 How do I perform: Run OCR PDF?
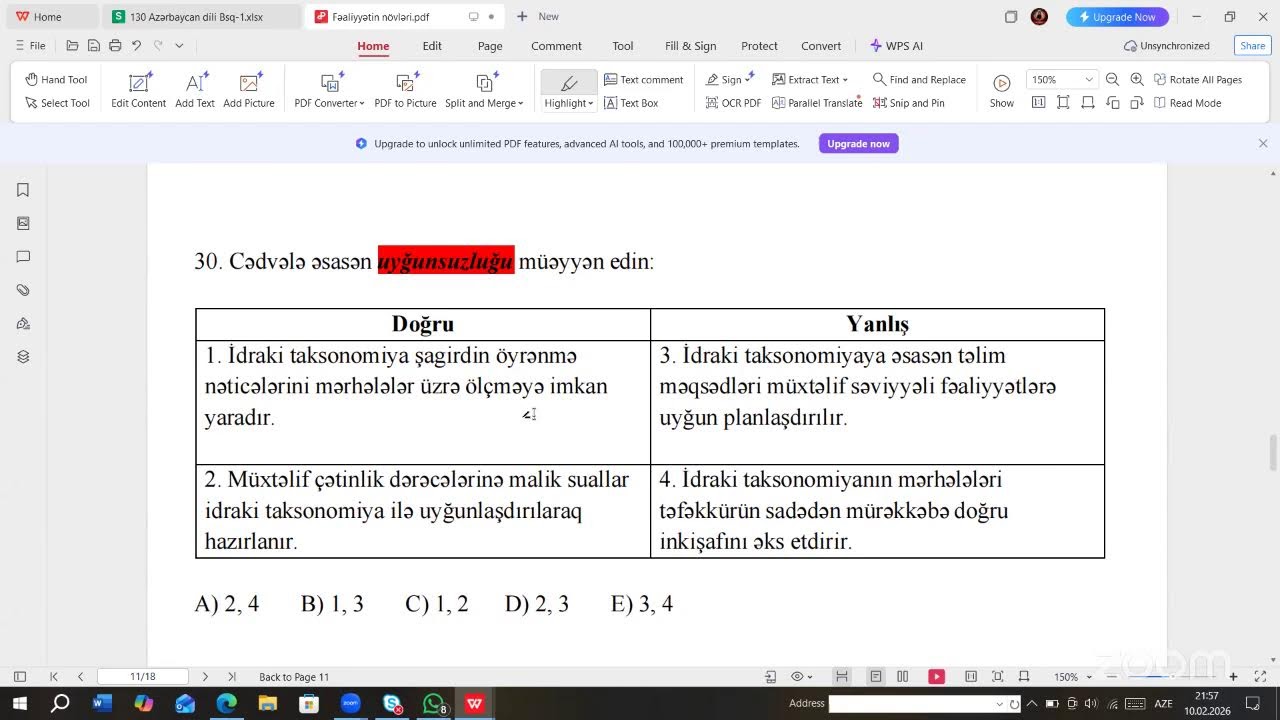click(733, 103)
